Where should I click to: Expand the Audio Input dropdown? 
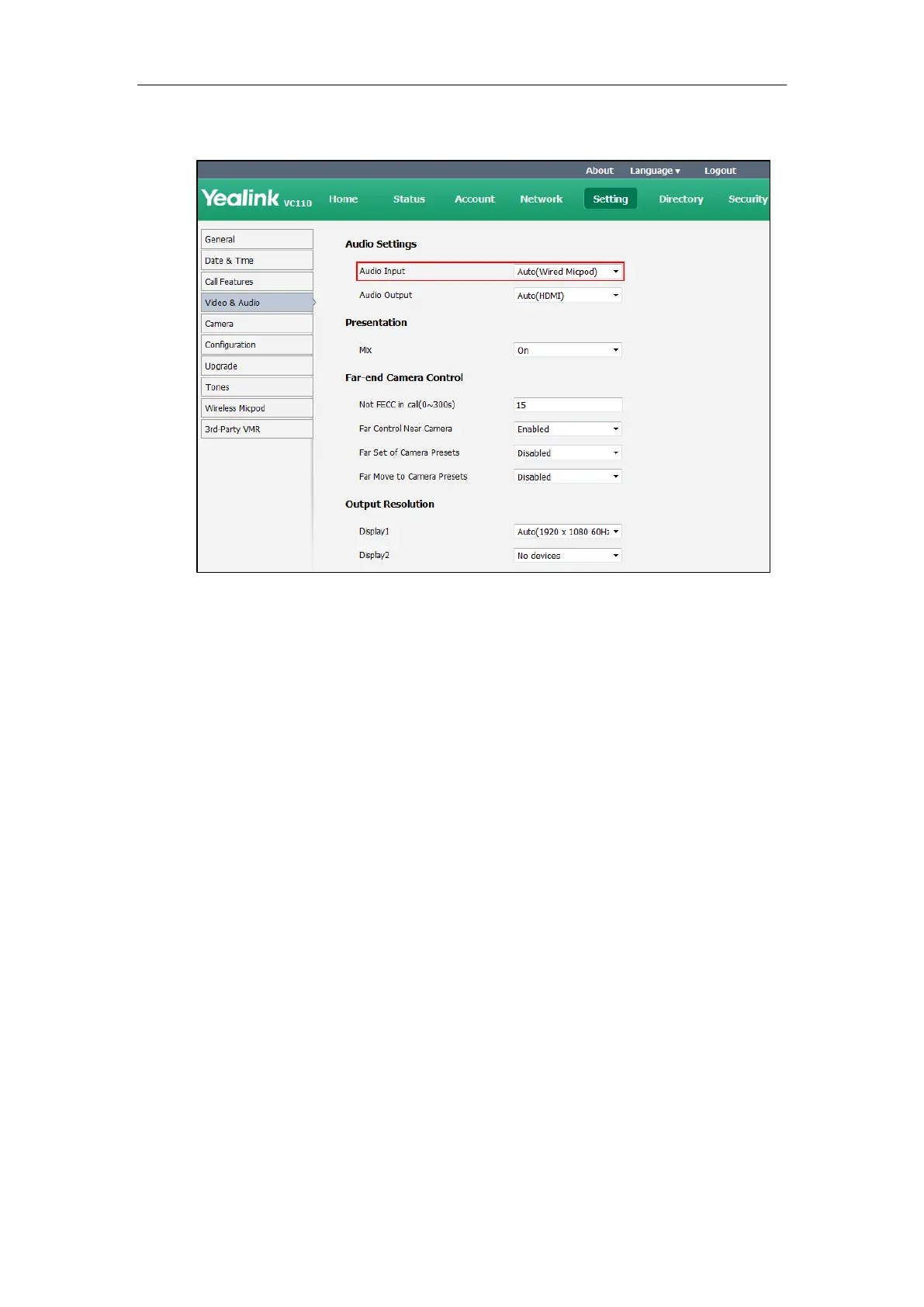(x=568, y=272)
